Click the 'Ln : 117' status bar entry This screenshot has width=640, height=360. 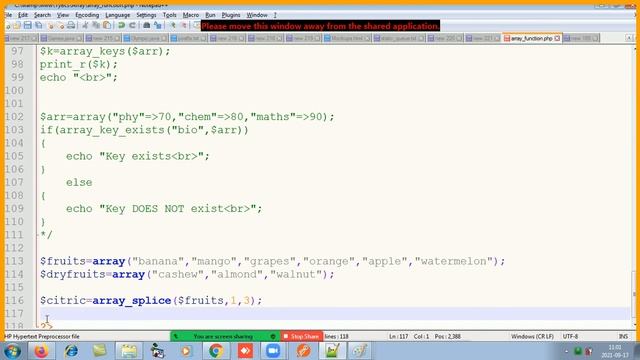[x=398, y=336]
